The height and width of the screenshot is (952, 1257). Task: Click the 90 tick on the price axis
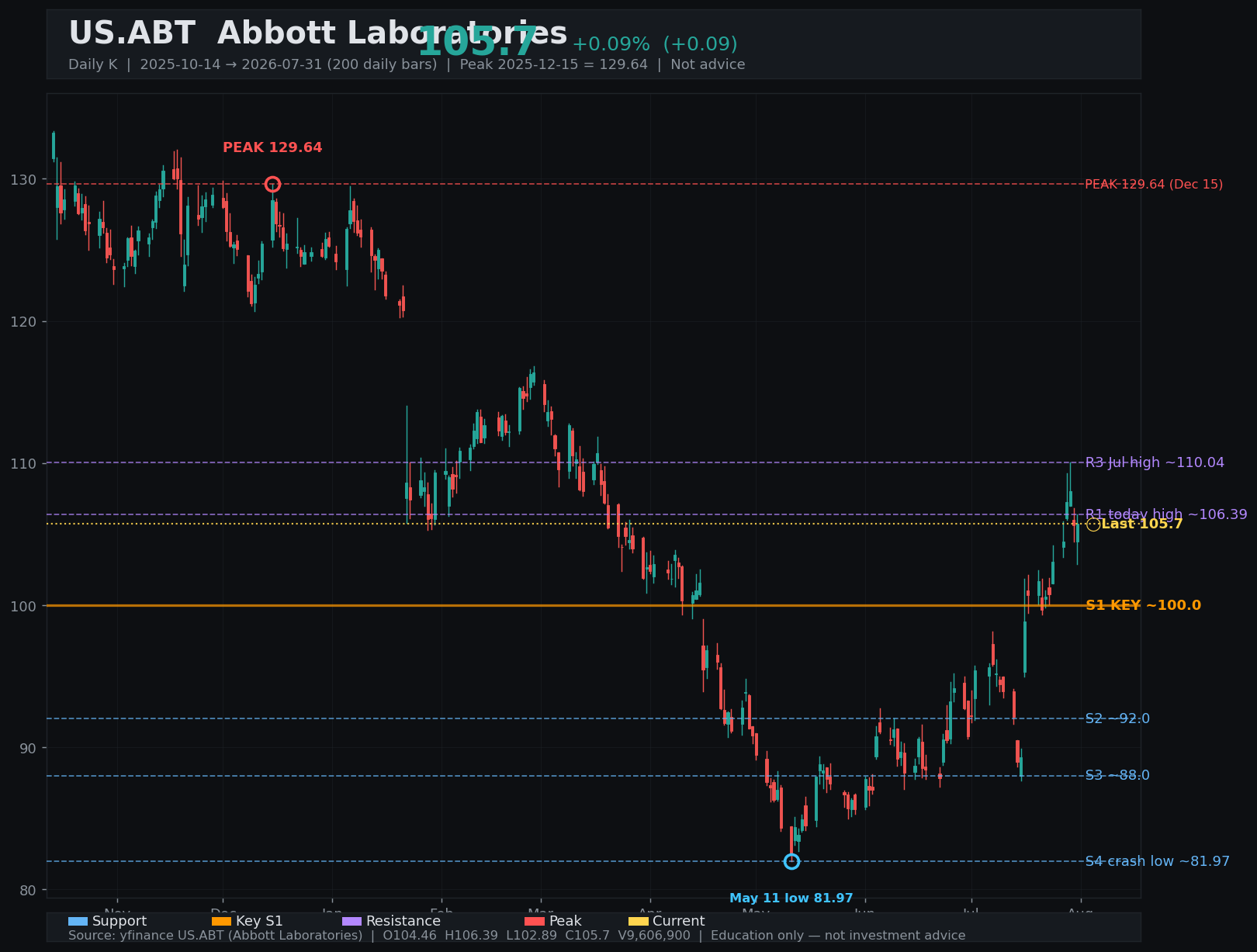tap(27, 748)
